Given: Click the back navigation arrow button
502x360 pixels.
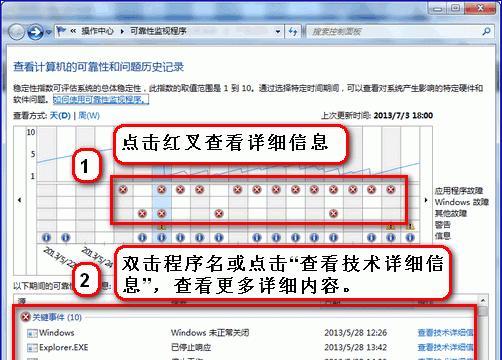Looking at the screenshot, I should (x=16, y=32).
